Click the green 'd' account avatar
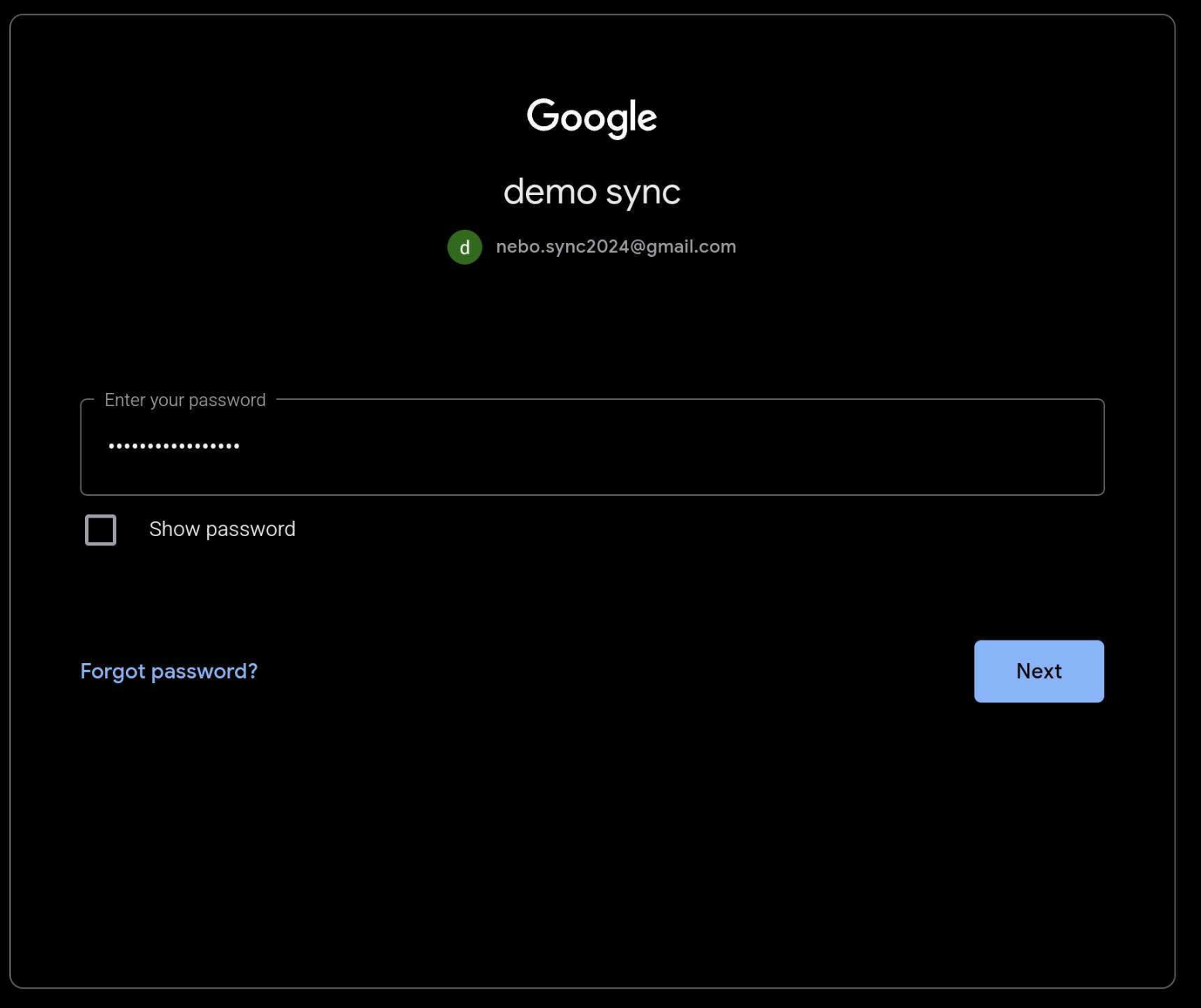The image size is (1201, 1008). (464, 247)
